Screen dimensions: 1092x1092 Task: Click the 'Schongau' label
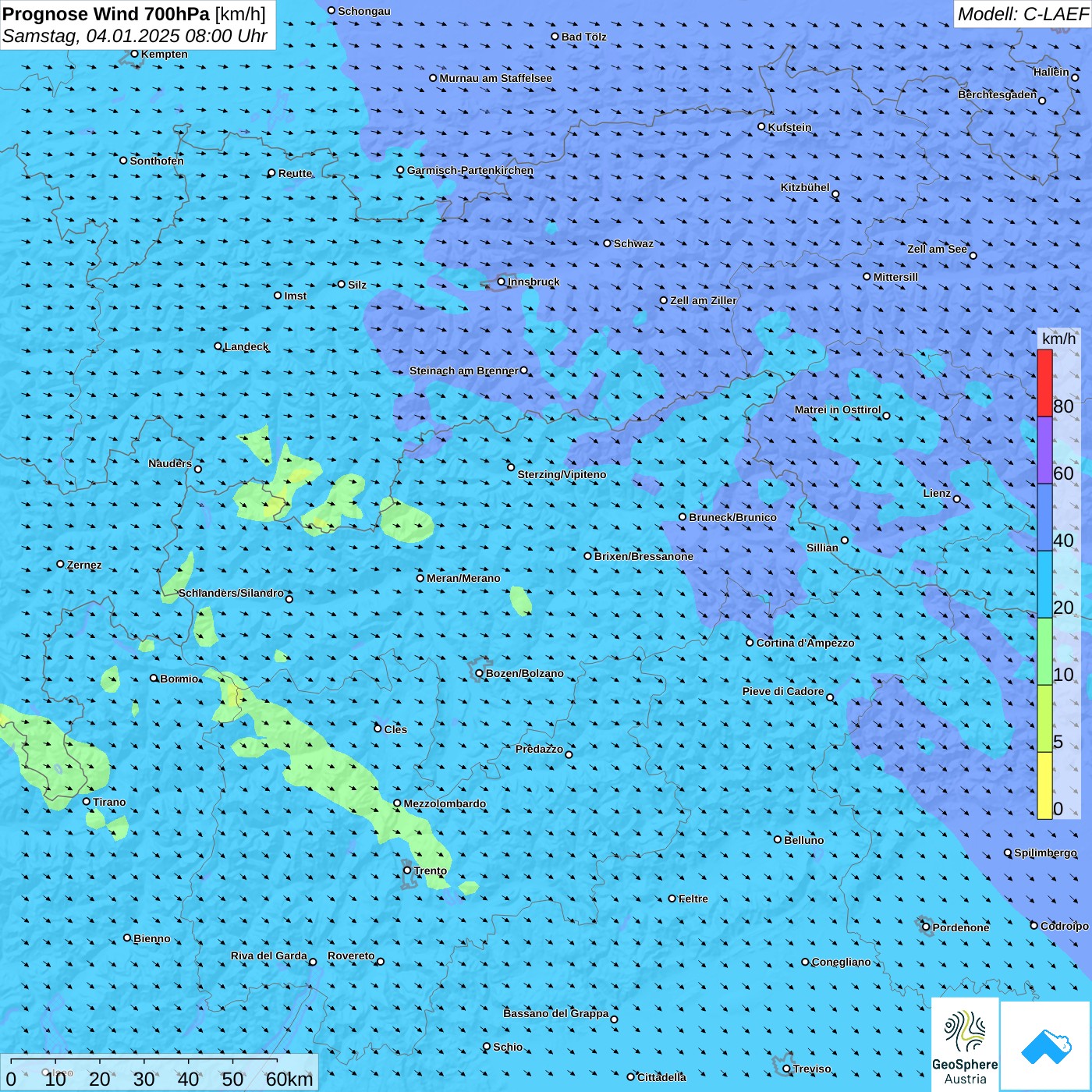pyautogui.click(x=364, y=11)
